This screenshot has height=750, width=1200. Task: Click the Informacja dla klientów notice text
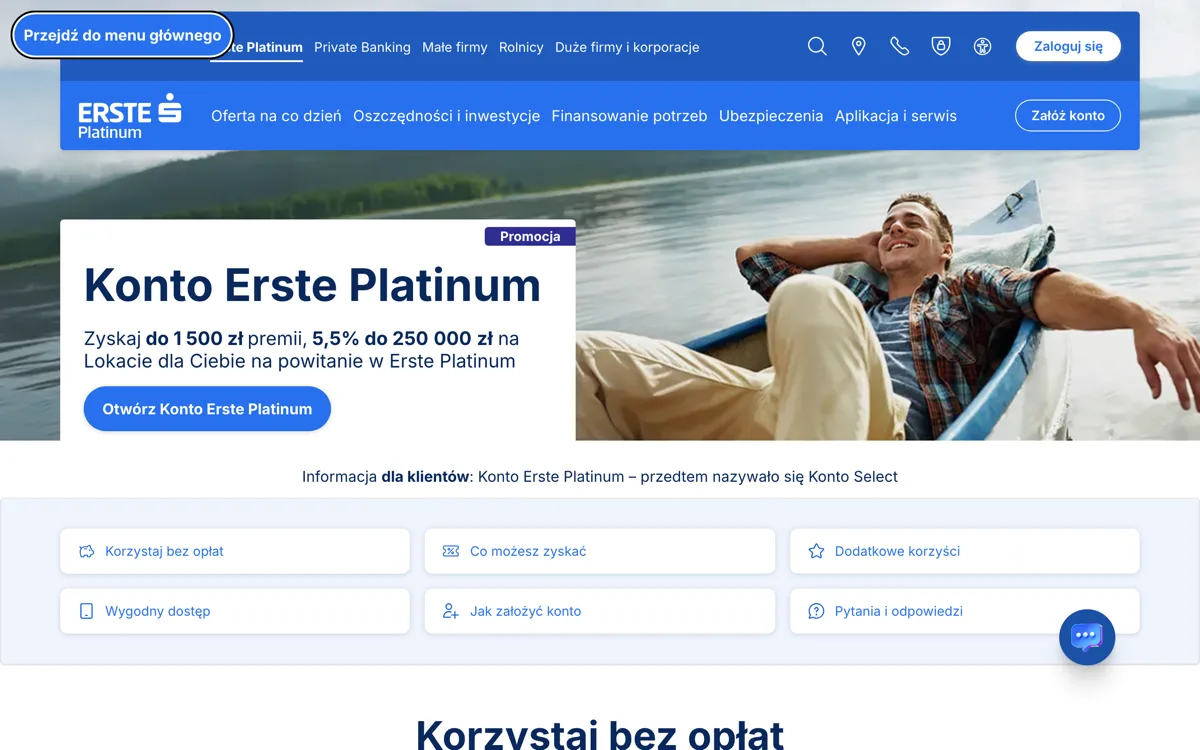tap(600, 477)
